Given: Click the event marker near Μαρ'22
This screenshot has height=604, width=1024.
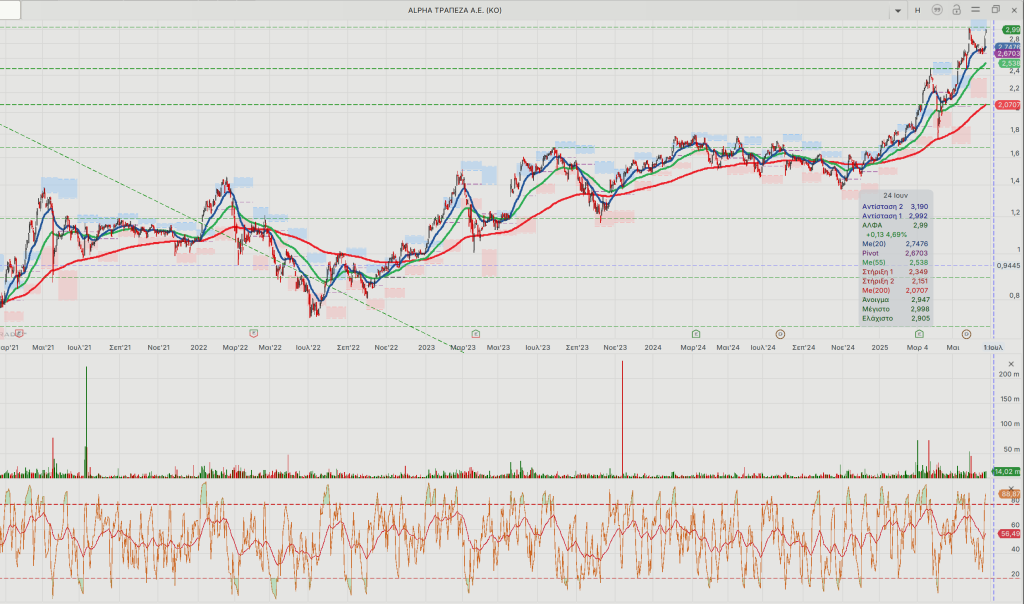Looking at the screenshot, I should pyautogui.click(x=254, y=332).
